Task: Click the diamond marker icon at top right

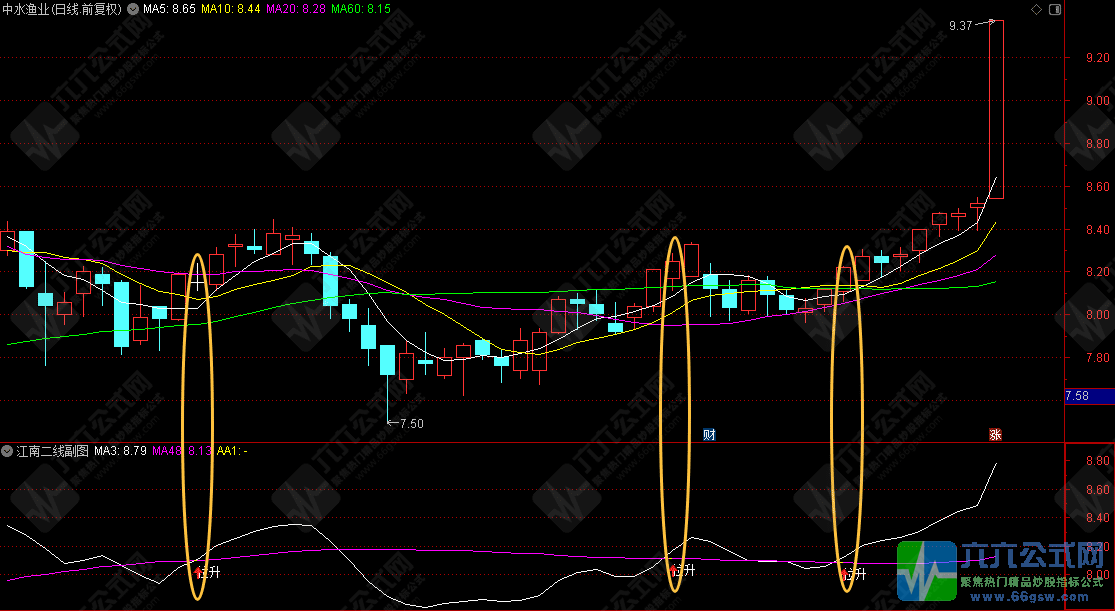Action: (x=1035, y=9)
